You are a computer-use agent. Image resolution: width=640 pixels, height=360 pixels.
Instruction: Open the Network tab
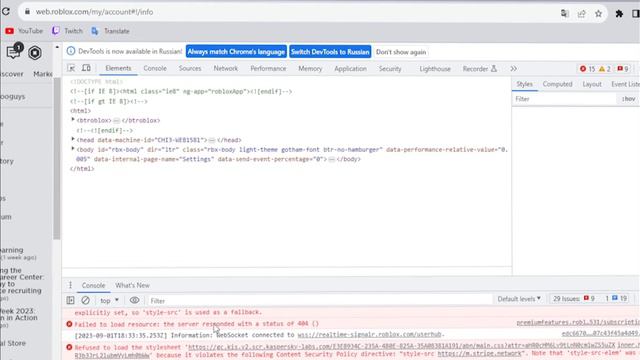coord(226,68)
